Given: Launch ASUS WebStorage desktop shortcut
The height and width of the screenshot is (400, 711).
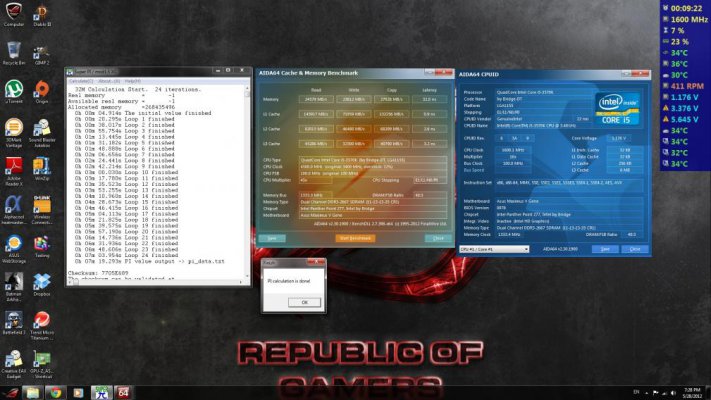Looking at the screenshot, I should click(x=14, y=249).
